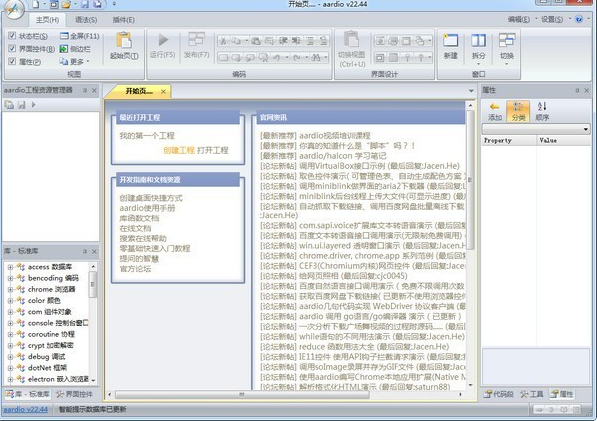Open the 更多 dropdown in 视图 group
The image size is (597, 421).
point(75,61)
